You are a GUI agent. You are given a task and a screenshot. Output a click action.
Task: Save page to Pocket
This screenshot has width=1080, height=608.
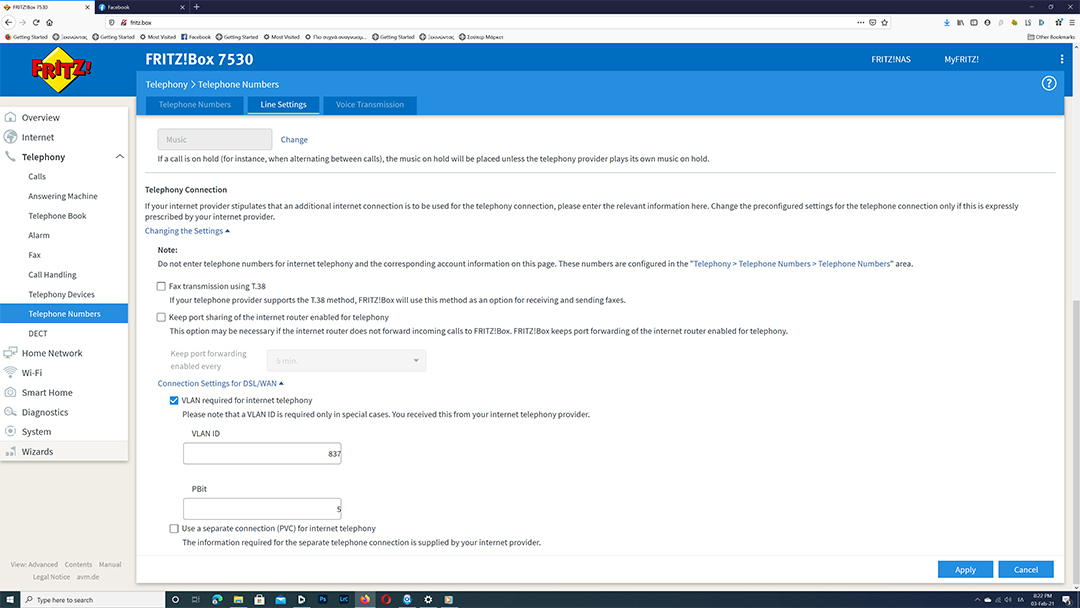[873, 22]
